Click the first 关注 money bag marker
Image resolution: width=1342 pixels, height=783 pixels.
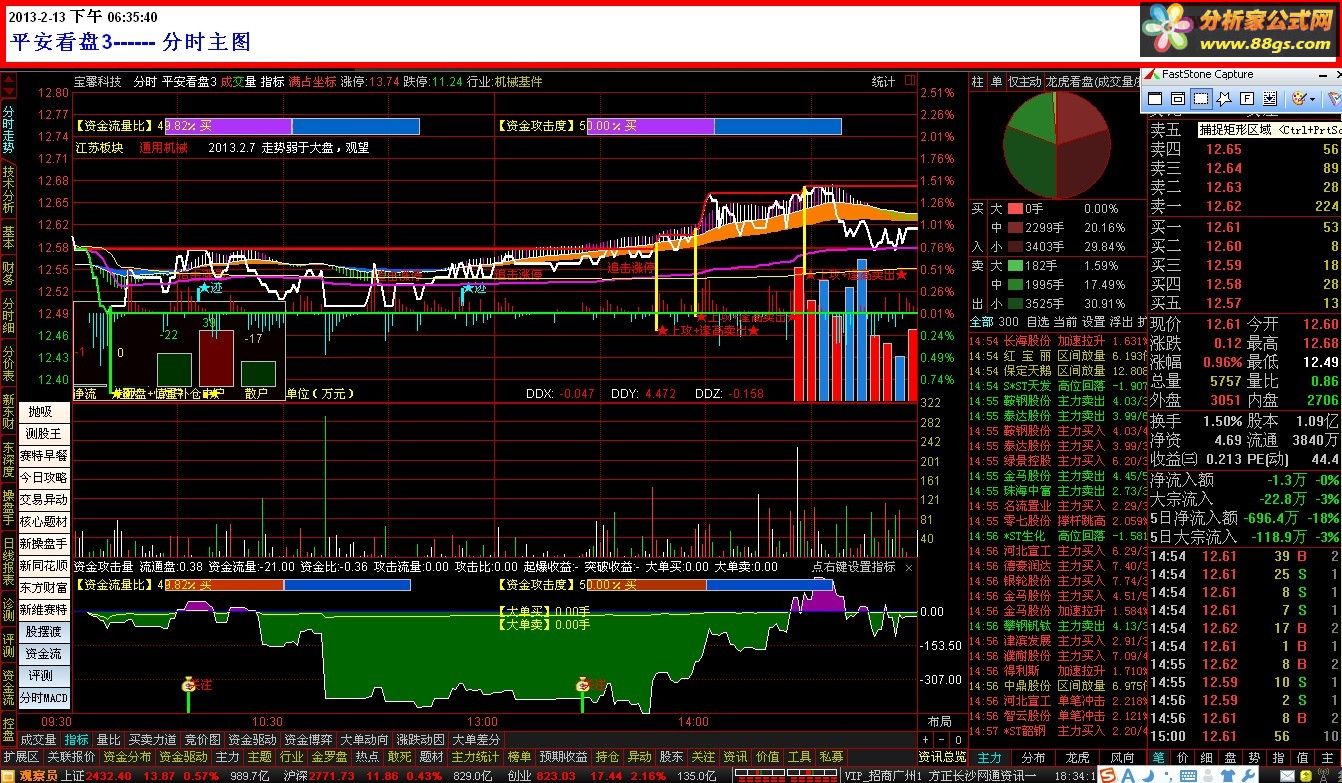(x=189, y=685)
